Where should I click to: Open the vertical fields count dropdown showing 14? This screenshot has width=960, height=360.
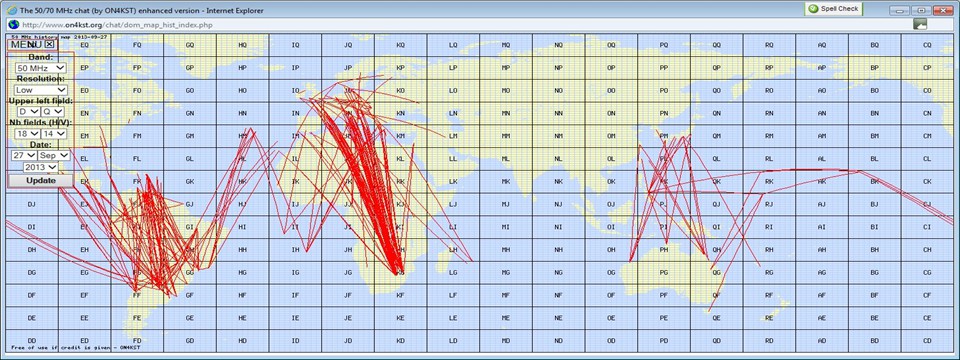click(53, 133)
